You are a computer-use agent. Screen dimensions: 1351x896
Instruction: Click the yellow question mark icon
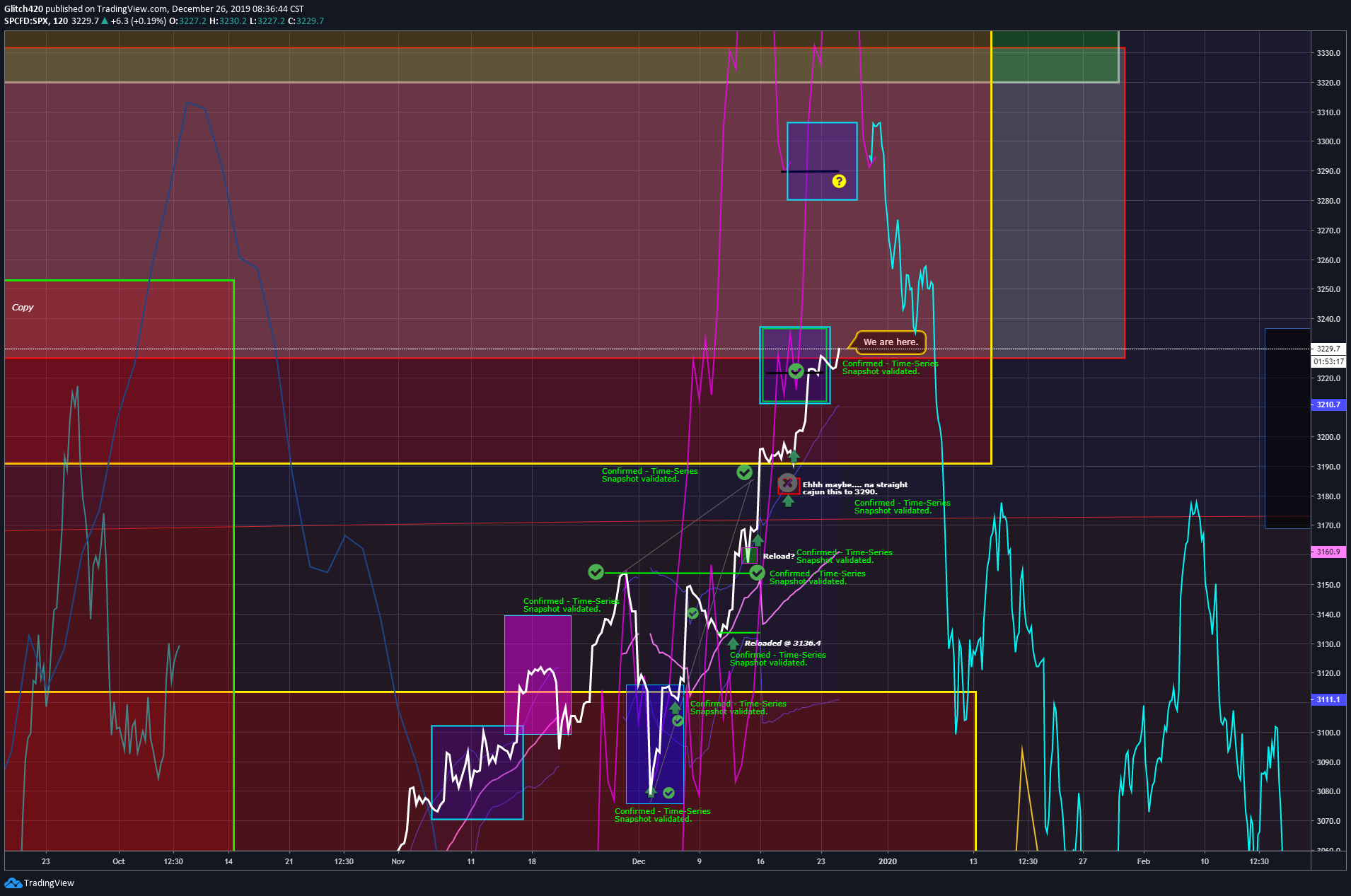(x=839, y=181)
